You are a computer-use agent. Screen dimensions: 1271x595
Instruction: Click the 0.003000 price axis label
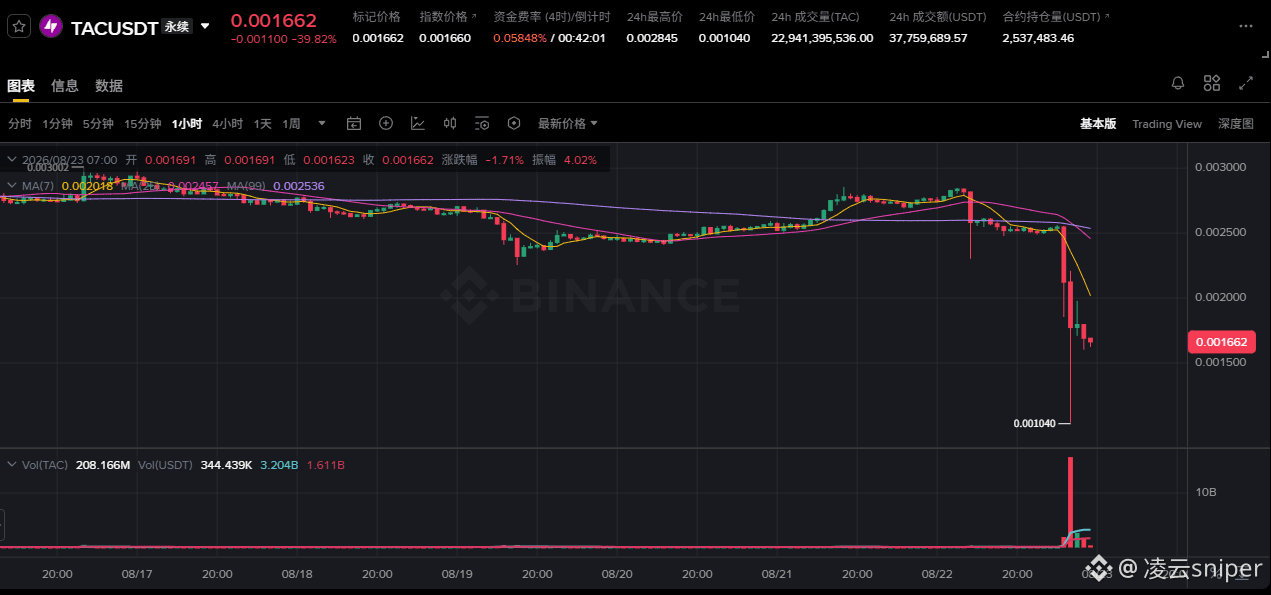pos(1220,167)
